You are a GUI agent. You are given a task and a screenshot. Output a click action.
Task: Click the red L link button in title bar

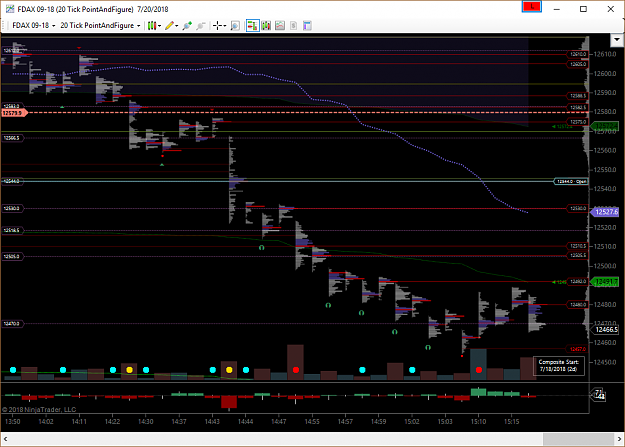(x=532, y=7)
